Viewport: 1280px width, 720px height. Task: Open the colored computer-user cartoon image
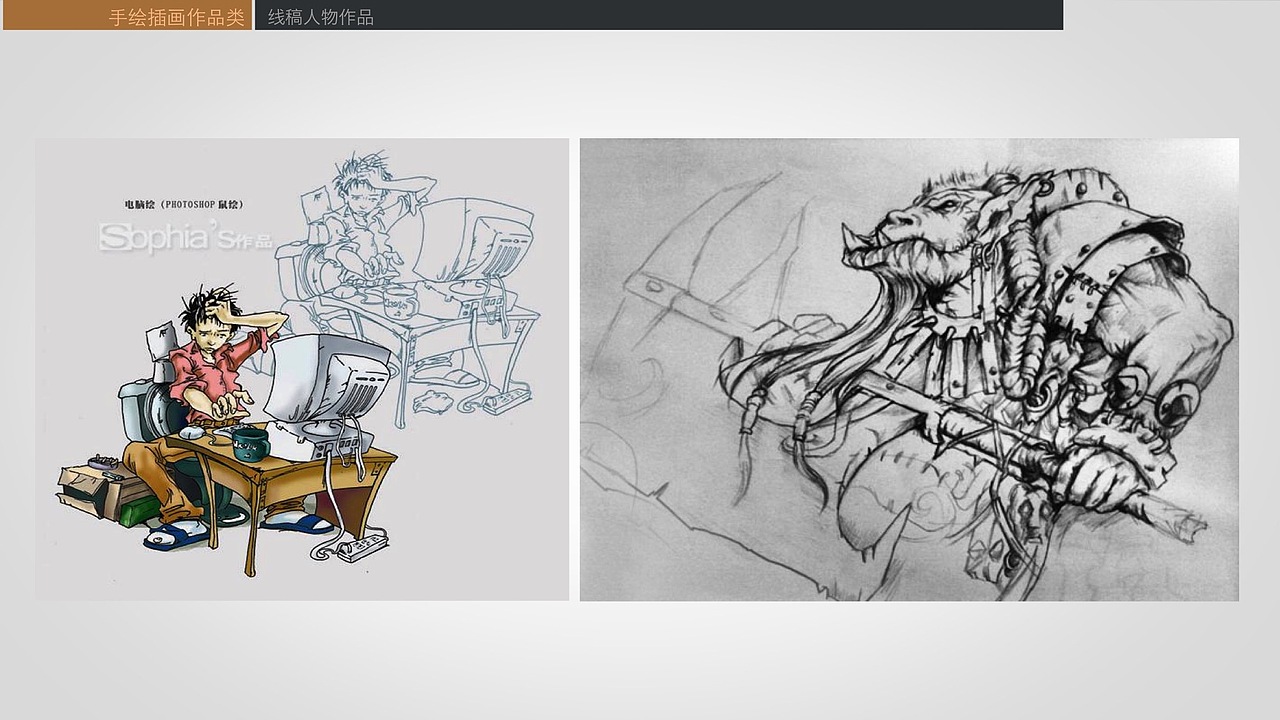302,369
